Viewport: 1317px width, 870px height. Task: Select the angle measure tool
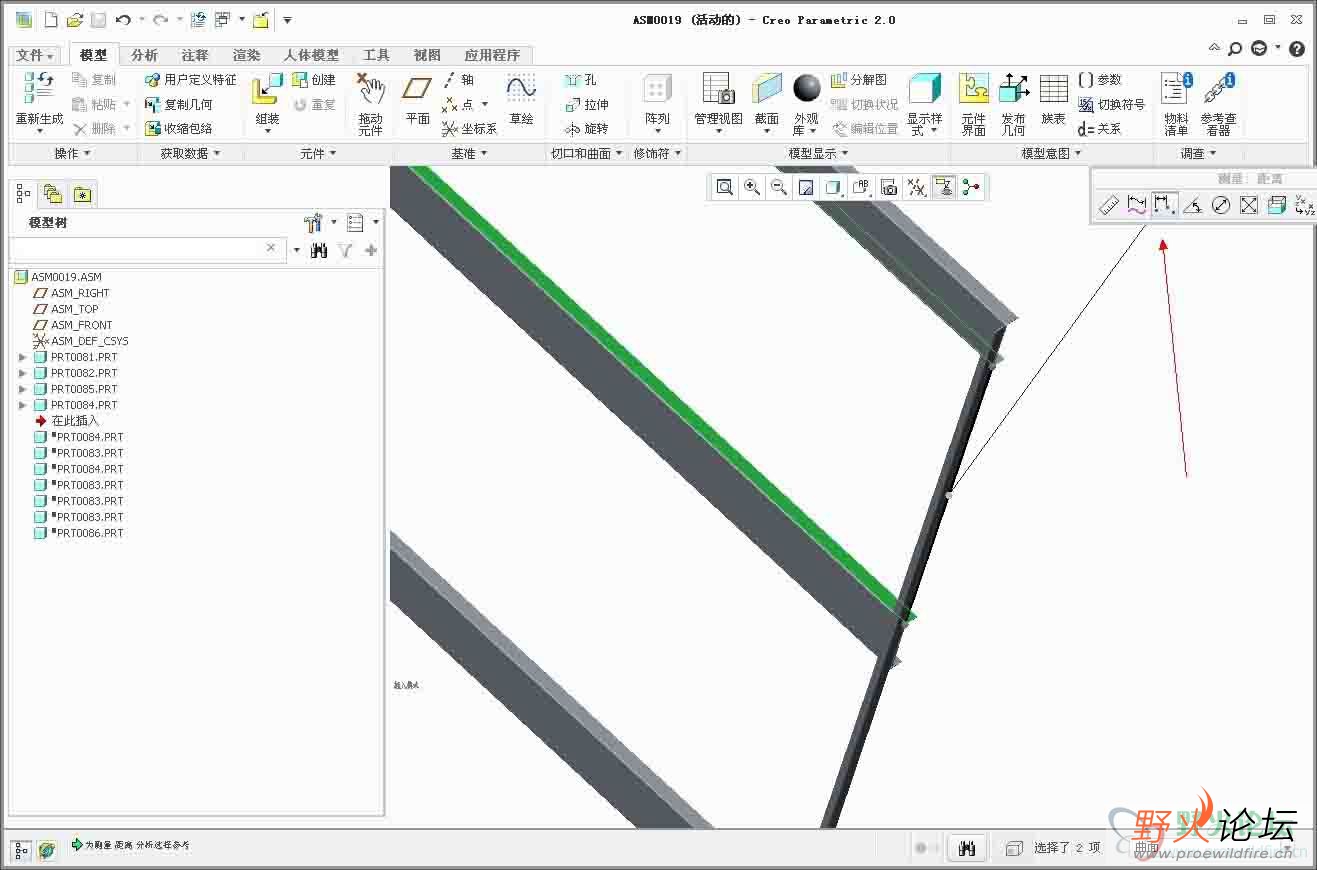1192,205
